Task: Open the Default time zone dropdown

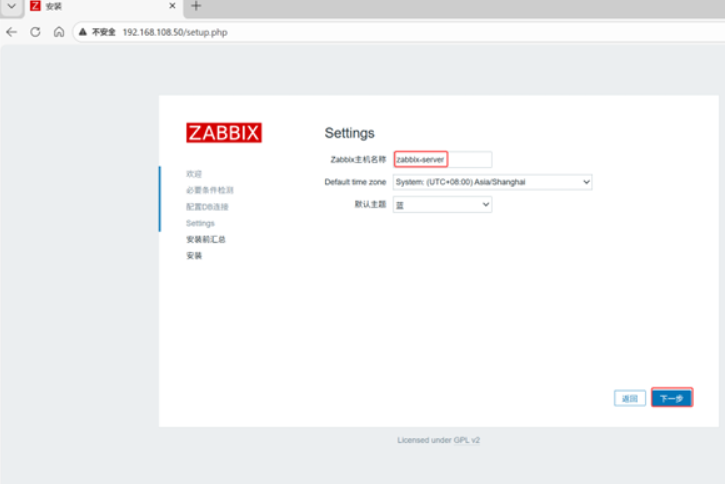Action: coord(492,182)
